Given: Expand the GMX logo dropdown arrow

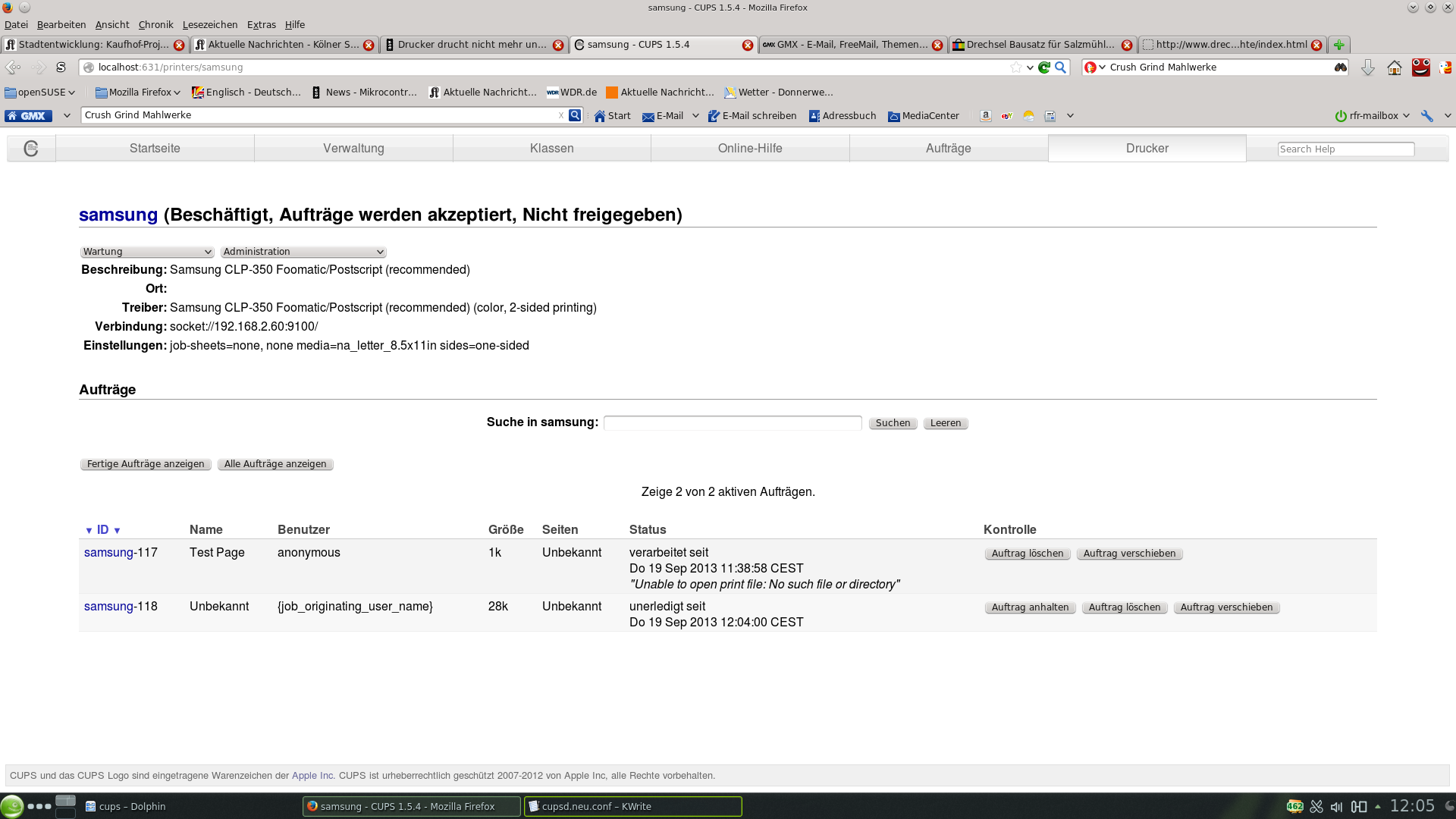Looking at the screenshot, I should (x=67, y=116).
